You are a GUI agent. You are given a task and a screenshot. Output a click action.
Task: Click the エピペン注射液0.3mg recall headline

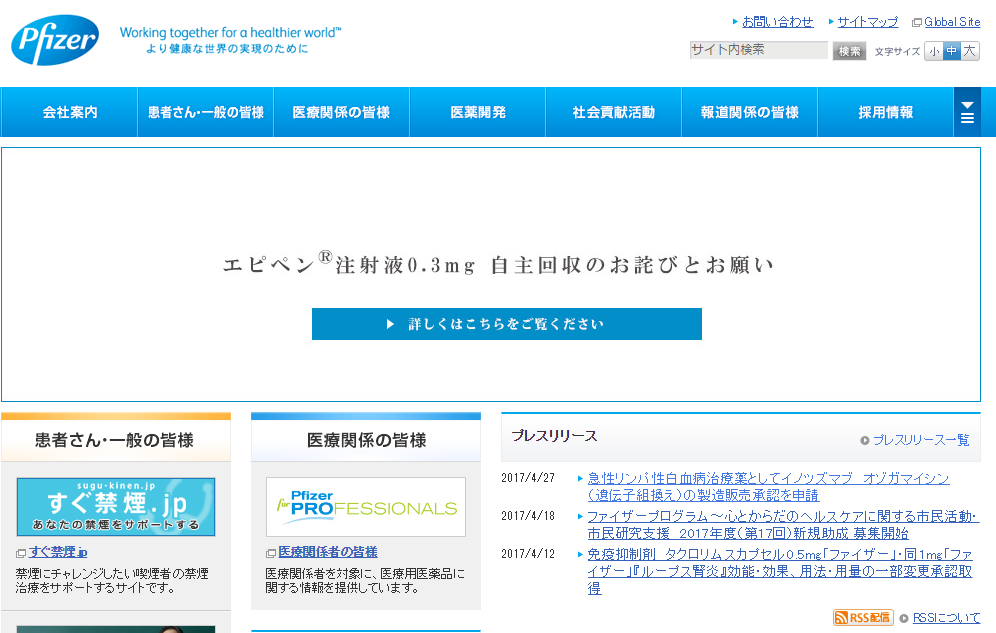coord(498,264)
